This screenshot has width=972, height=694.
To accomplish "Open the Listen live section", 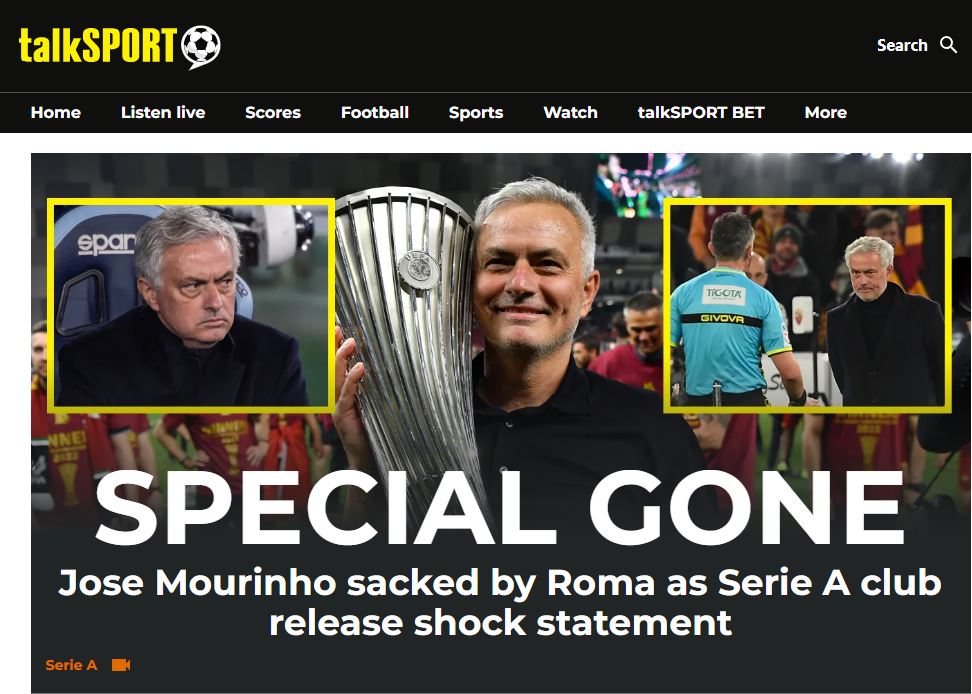I will point(163,112).
